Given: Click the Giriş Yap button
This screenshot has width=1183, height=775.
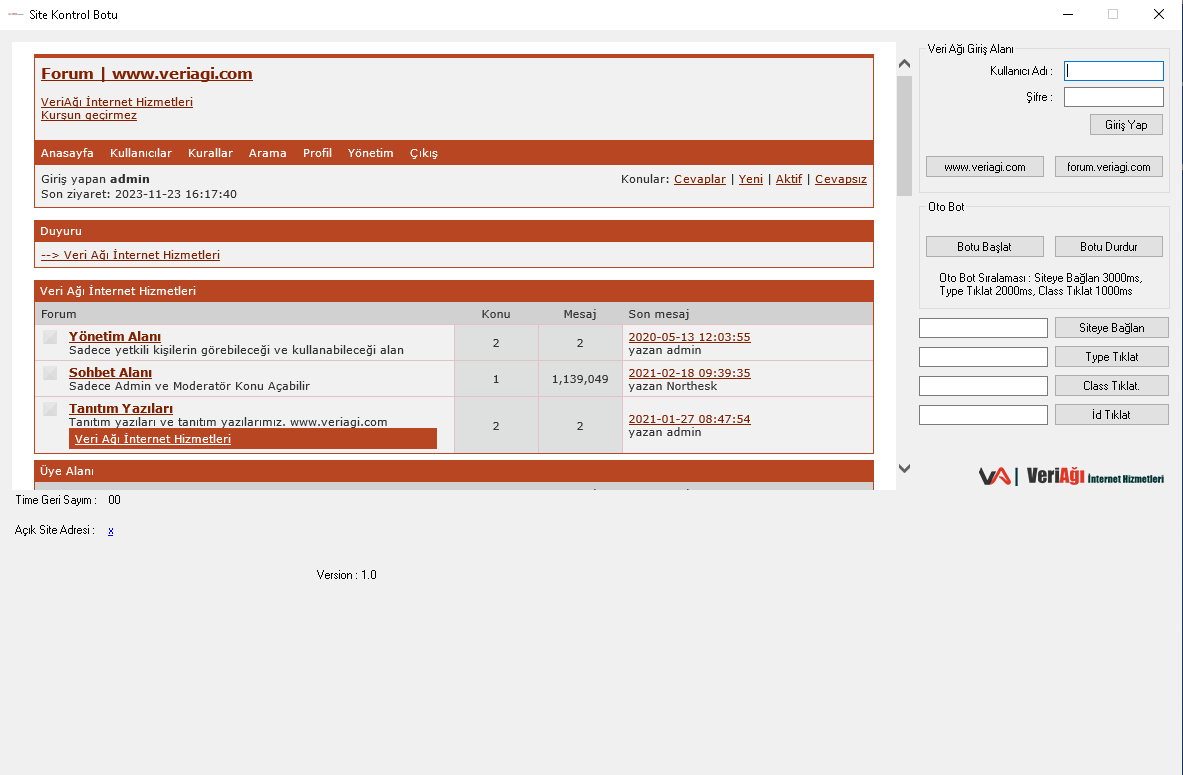Looking at the screenshot, I should [1126, 125].
